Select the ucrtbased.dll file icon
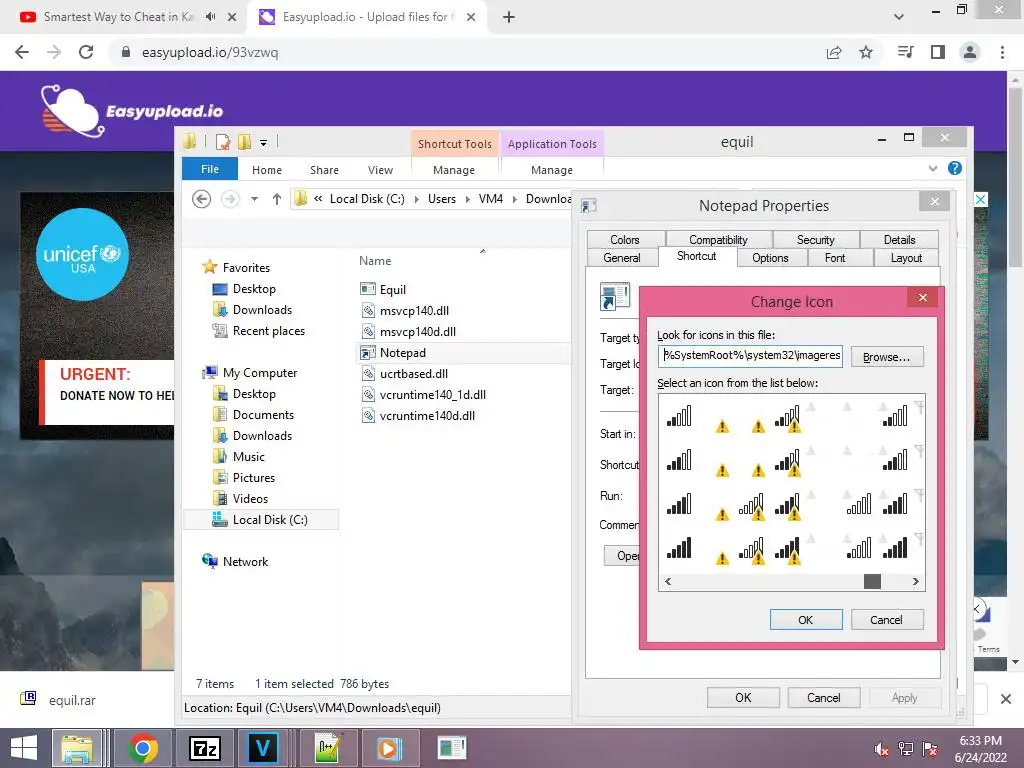1024x768 pixels. pos(368,374)
